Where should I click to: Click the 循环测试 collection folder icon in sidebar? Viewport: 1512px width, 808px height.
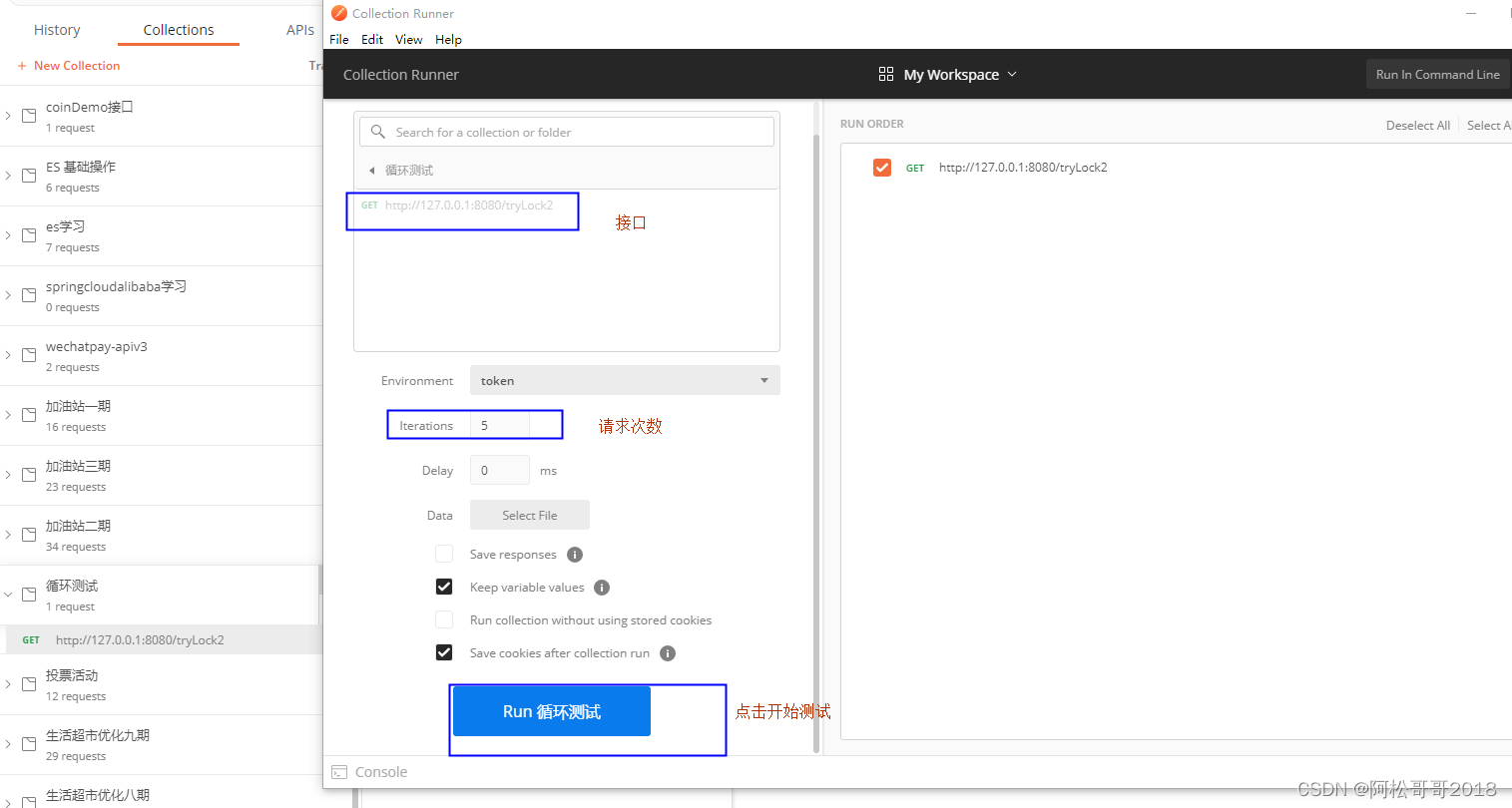29,595
